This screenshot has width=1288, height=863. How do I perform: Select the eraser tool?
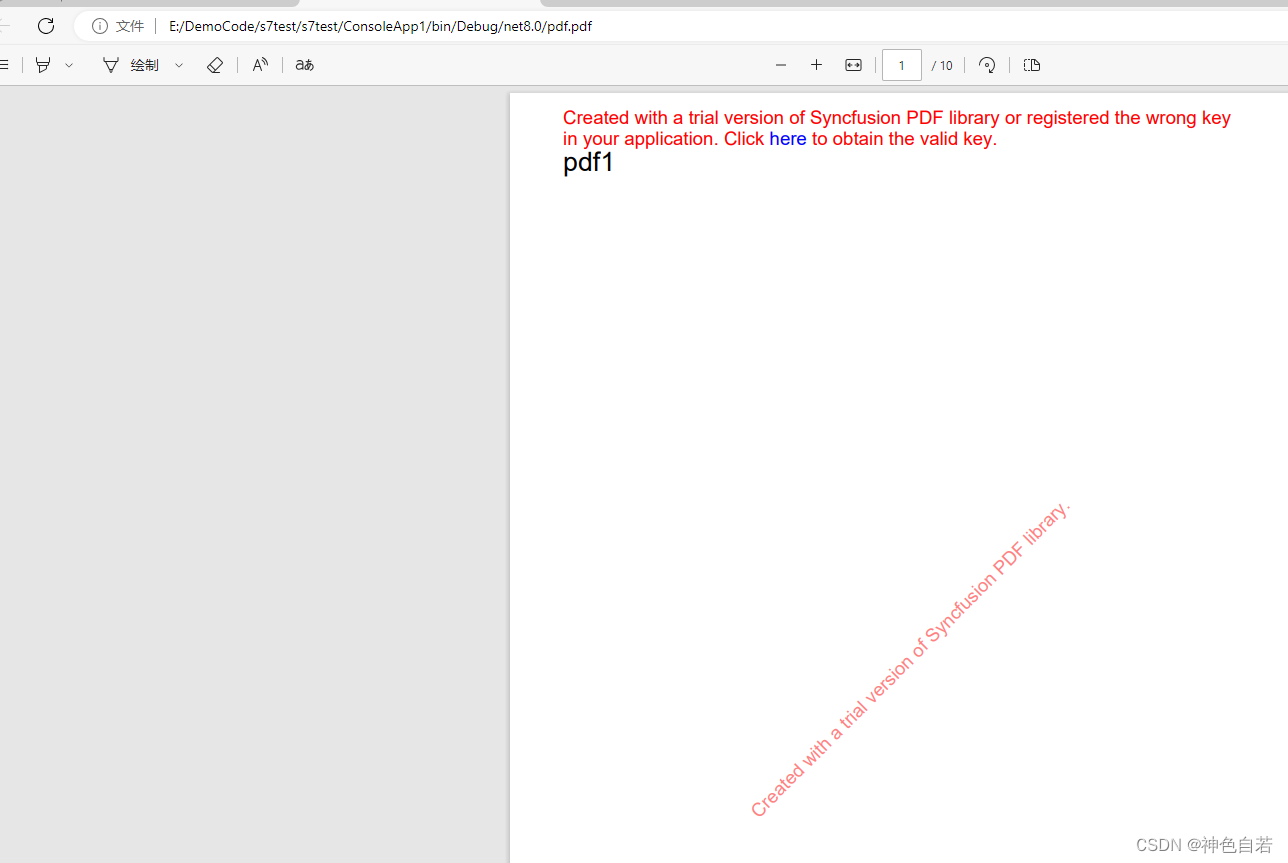click(214, 65)
